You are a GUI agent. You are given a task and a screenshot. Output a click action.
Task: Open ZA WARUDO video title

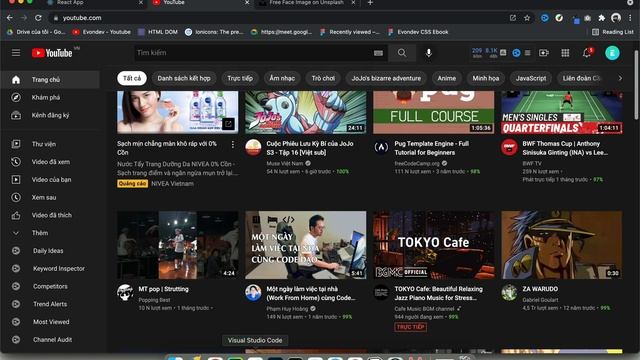pyautogui.click(x=540, y=289)
